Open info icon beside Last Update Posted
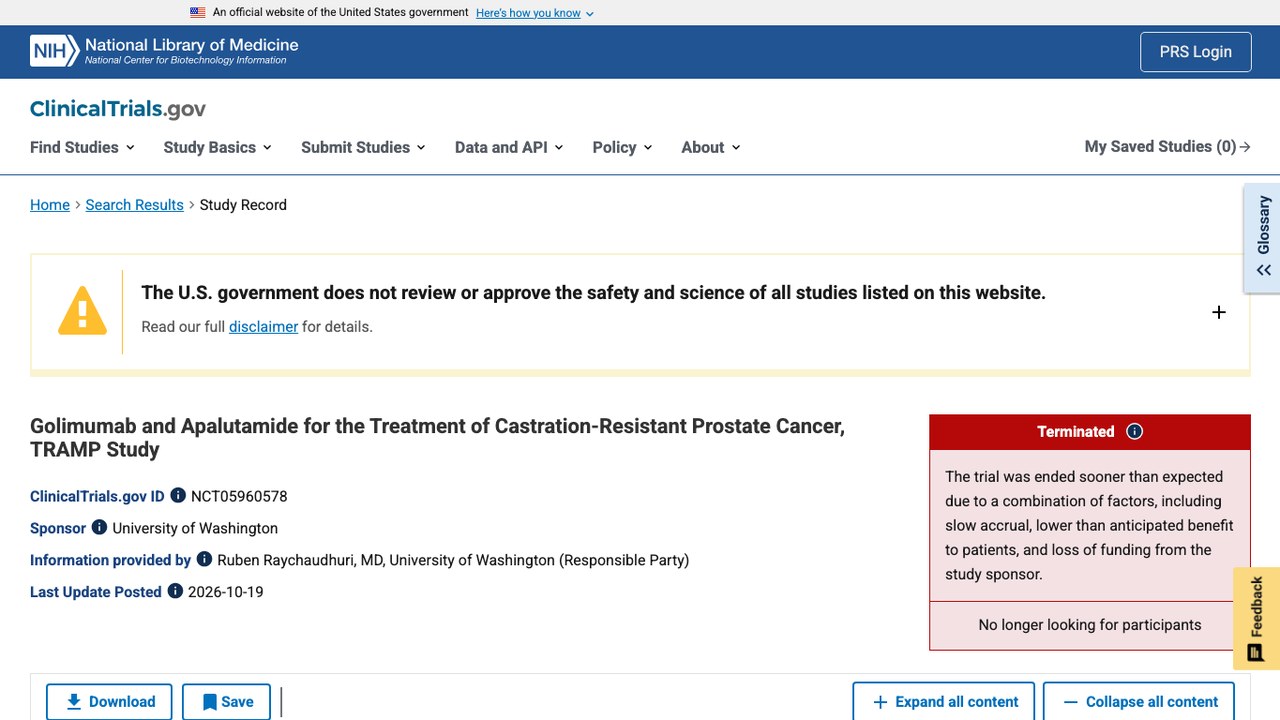 tap(175, 591)
